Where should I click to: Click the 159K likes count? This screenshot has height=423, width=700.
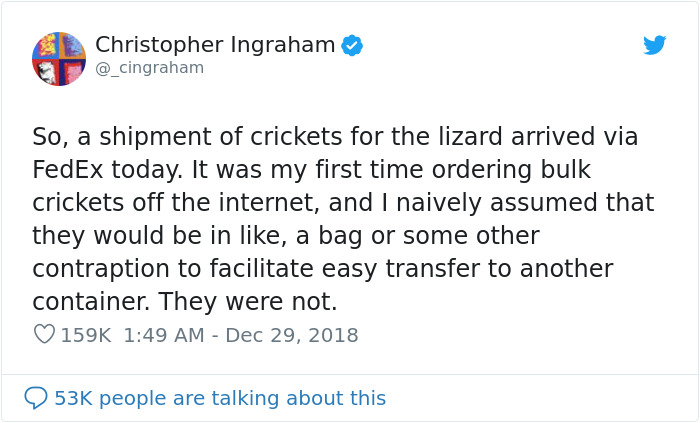pos(86,335)
